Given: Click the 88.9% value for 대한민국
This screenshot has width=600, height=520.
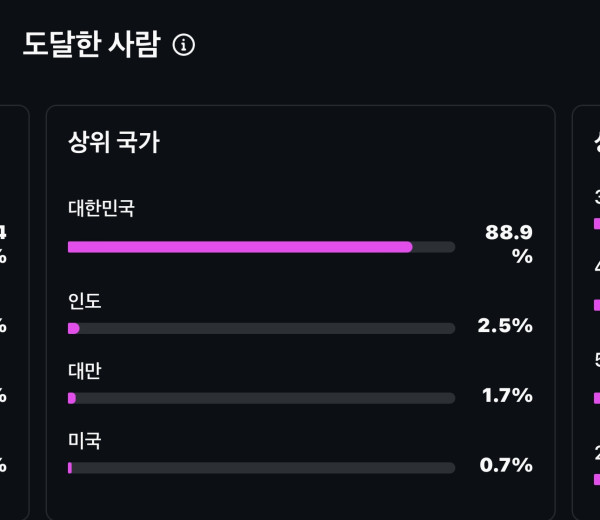Looking at the screenshot, I should pos(509,243).
